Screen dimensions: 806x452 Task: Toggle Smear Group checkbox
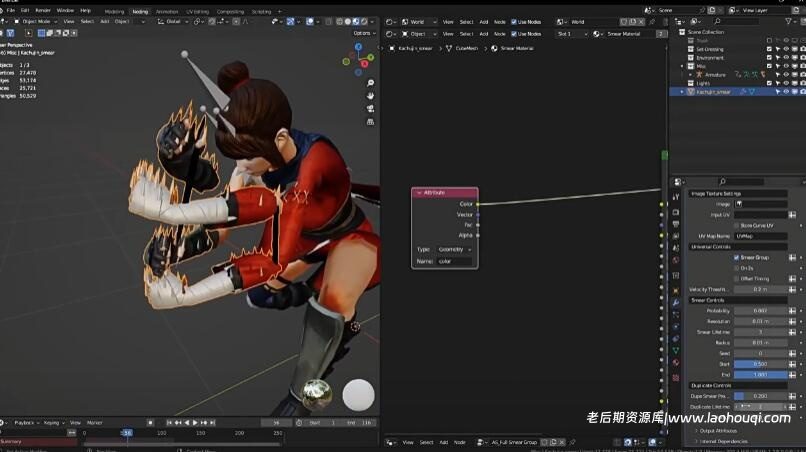(x=737, y=258)
